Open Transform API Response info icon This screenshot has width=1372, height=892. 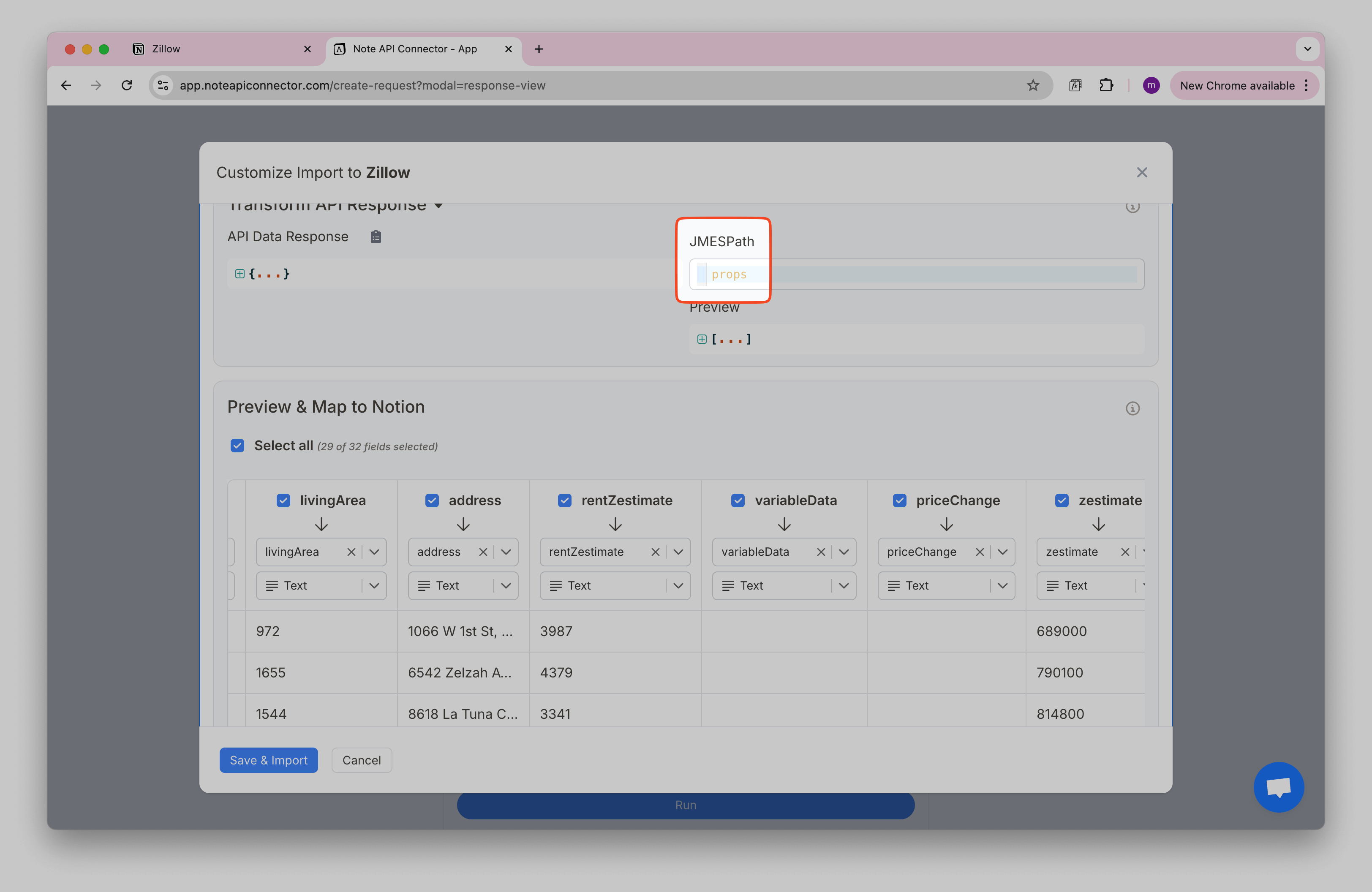click(1132, 206)
